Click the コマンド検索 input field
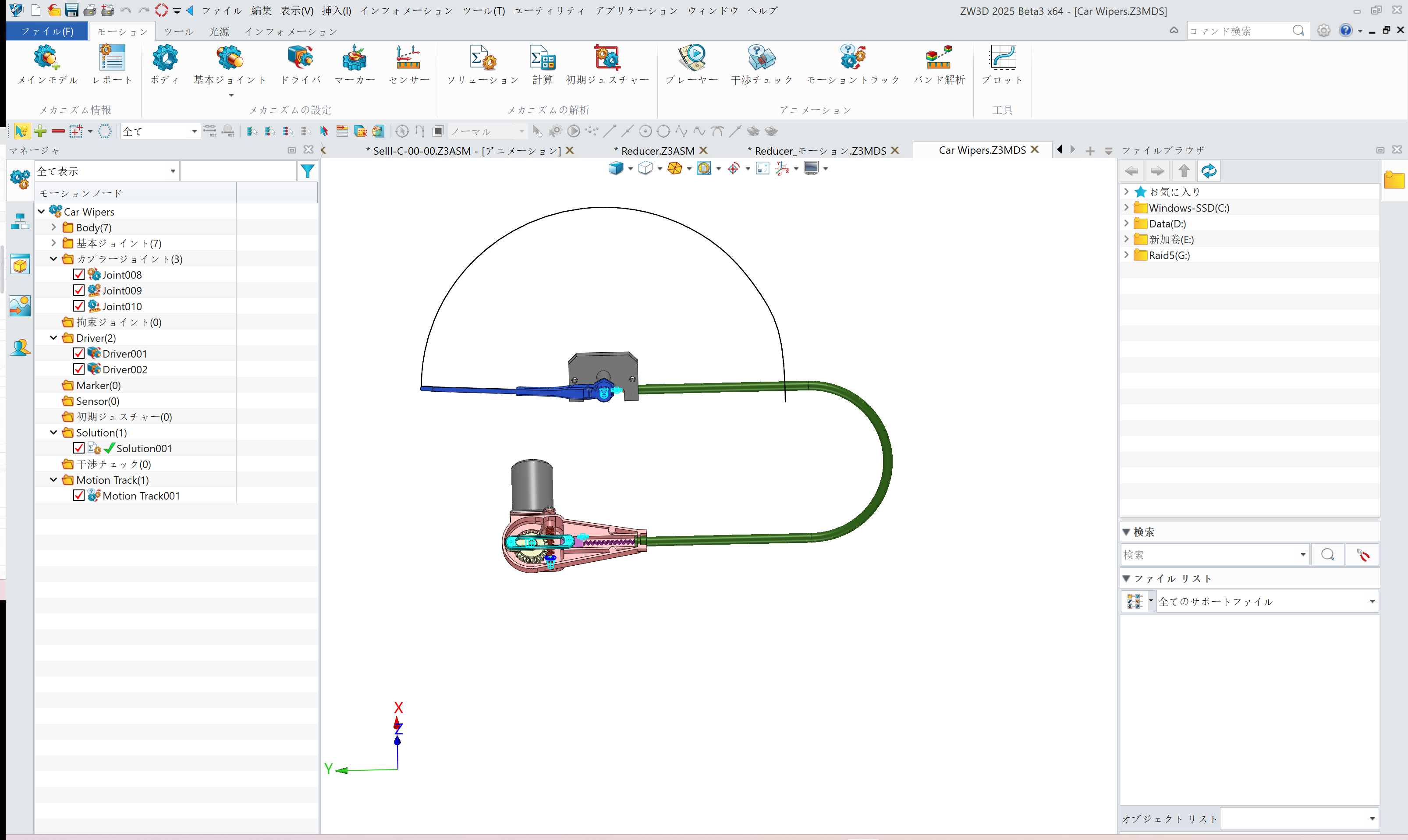 coord(1239,31)
